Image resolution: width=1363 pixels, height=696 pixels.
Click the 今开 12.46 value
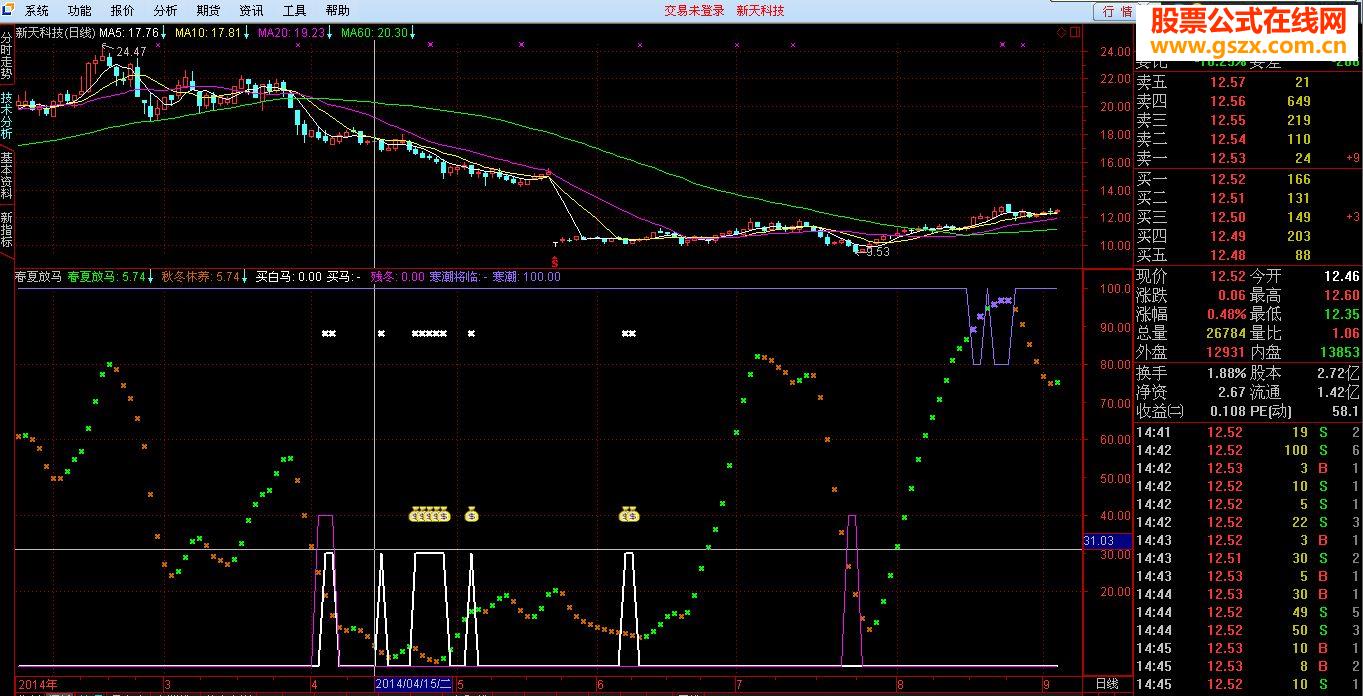pyautogui.click(x=1341, y=276)
